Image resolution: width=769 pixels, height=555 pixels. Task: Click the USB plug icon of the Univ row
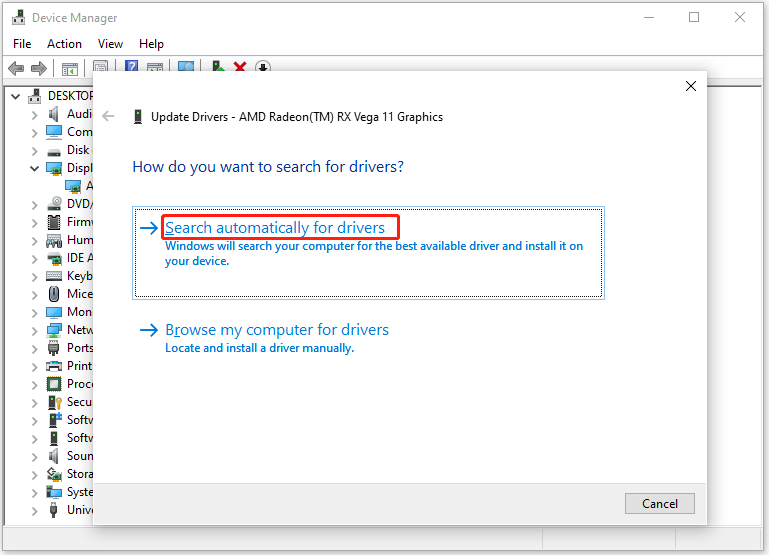pos(53,510)
